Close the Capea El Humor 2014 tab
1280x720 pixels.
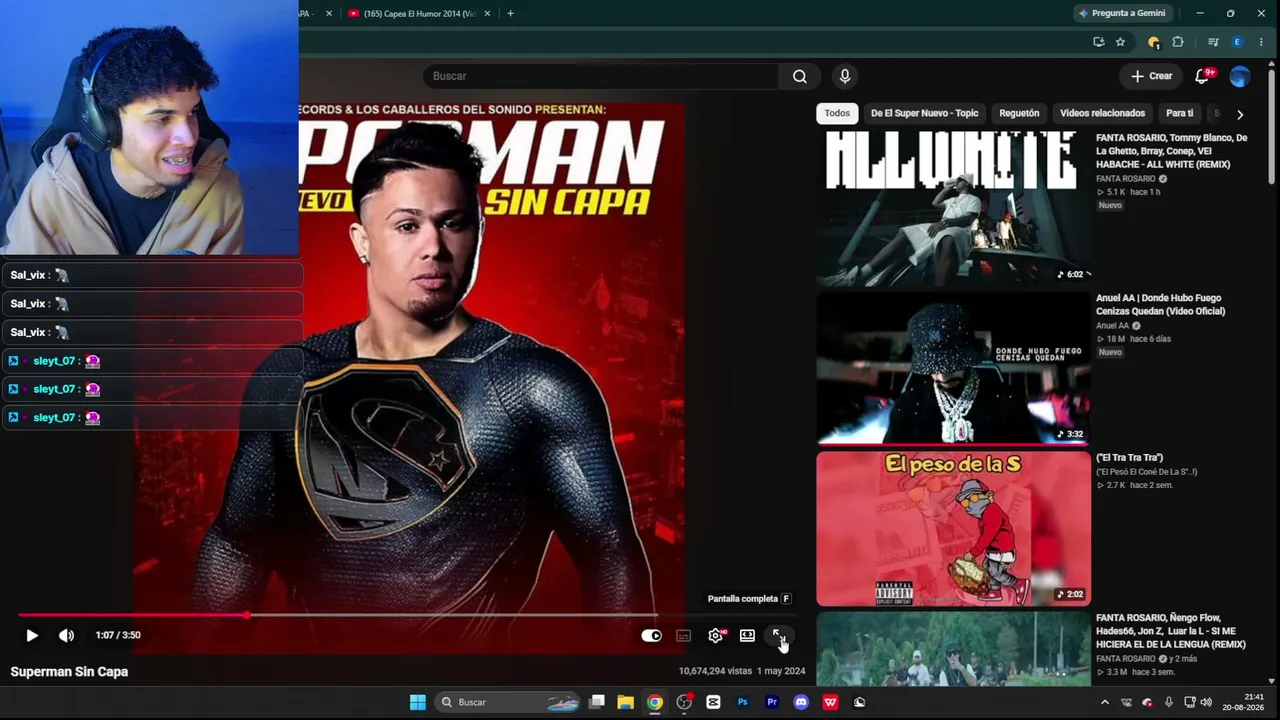[488, 13]
